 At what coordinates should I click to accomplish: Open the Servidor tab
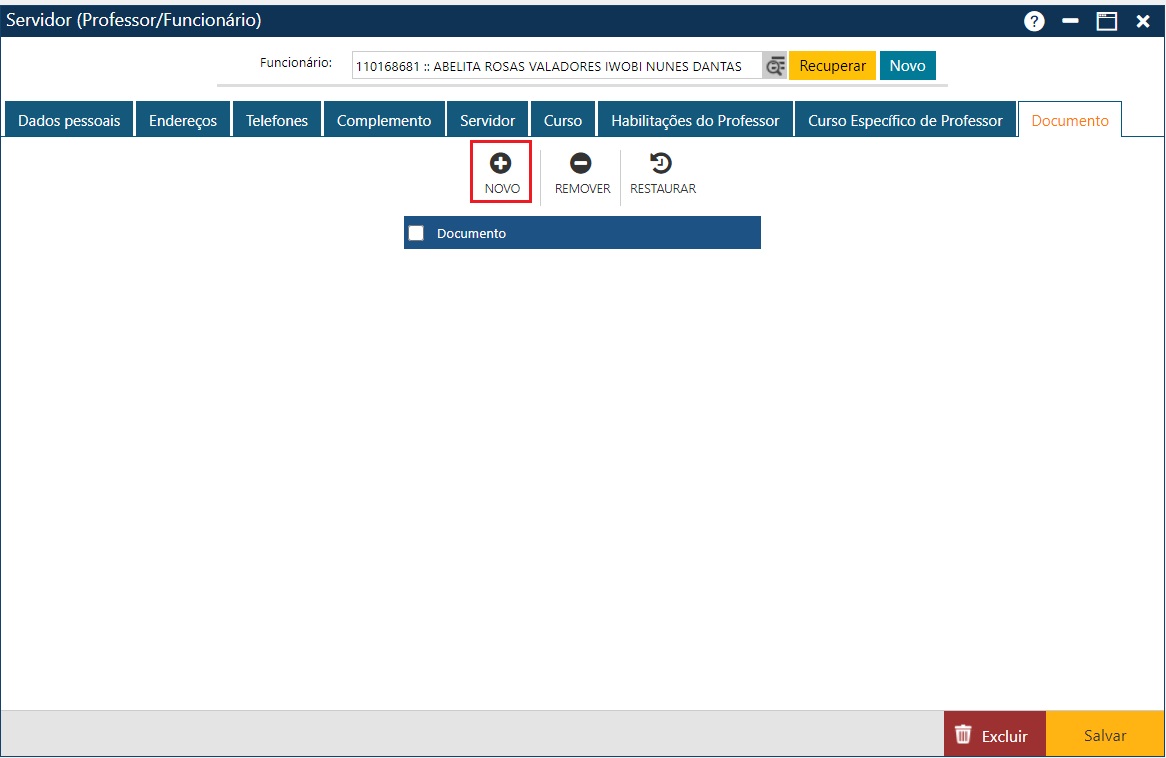coord(487,120)
